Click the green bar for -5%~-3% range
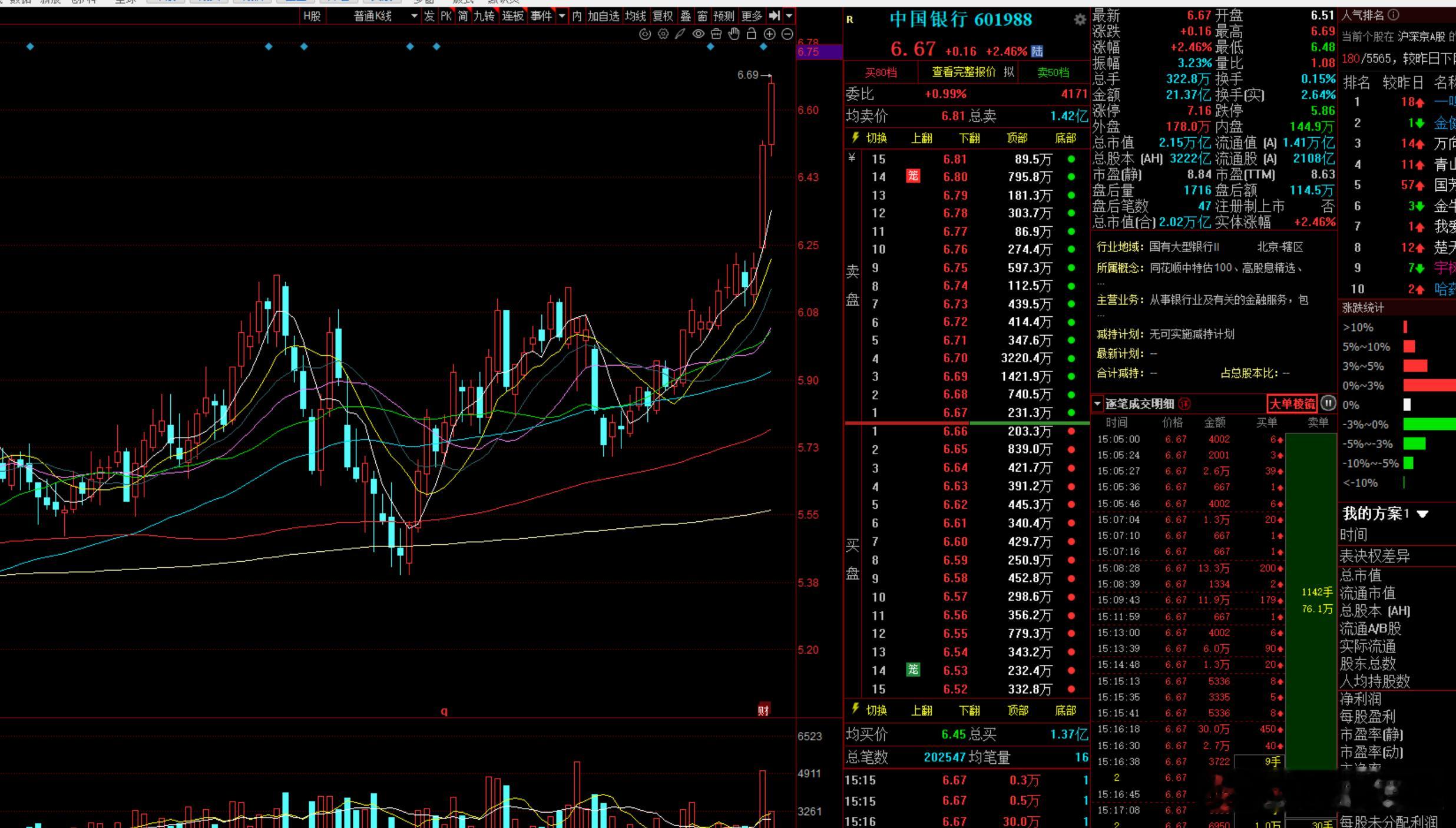 click(1415, 443)
